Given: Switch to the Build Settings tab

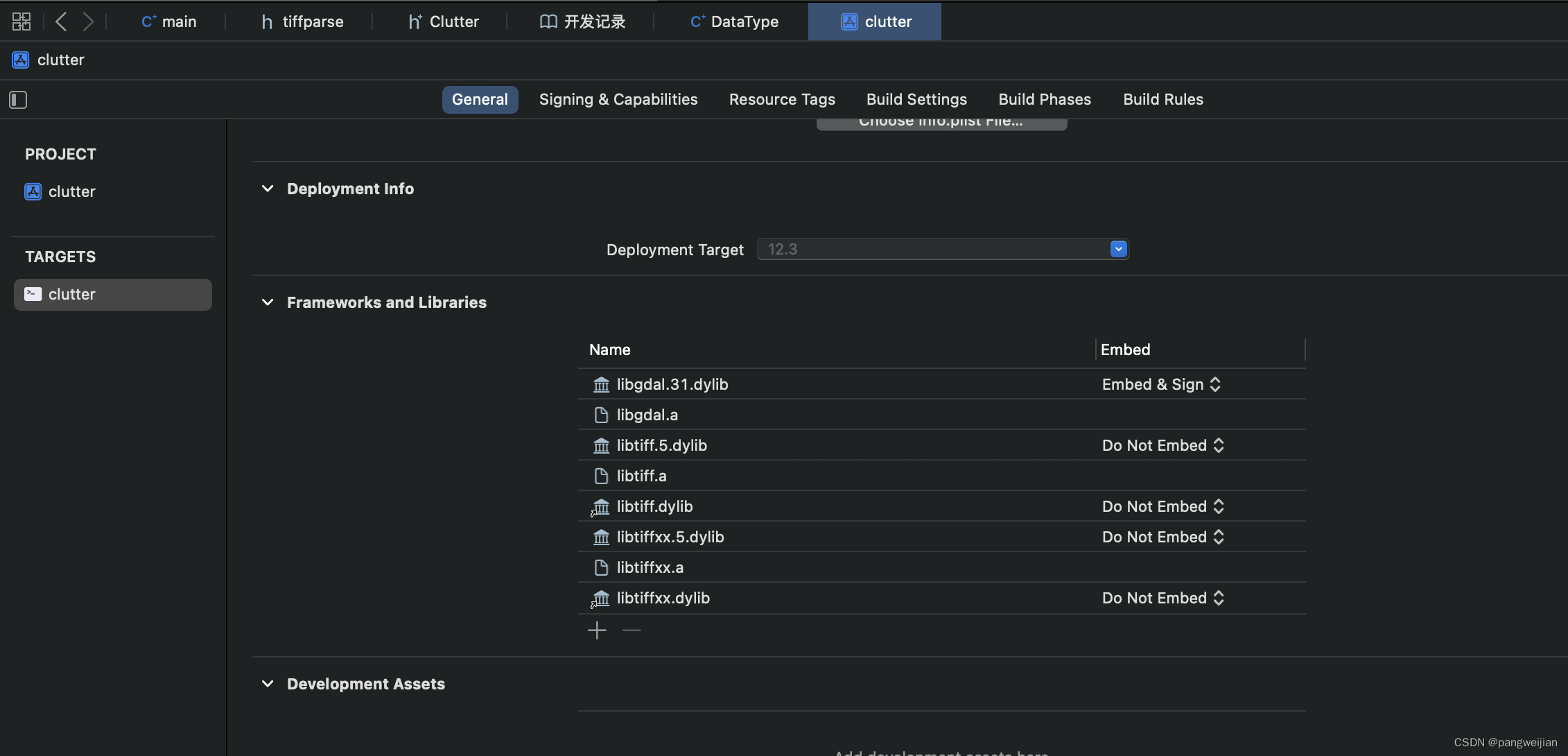Looking at the screenshot, I should point(916,99).
